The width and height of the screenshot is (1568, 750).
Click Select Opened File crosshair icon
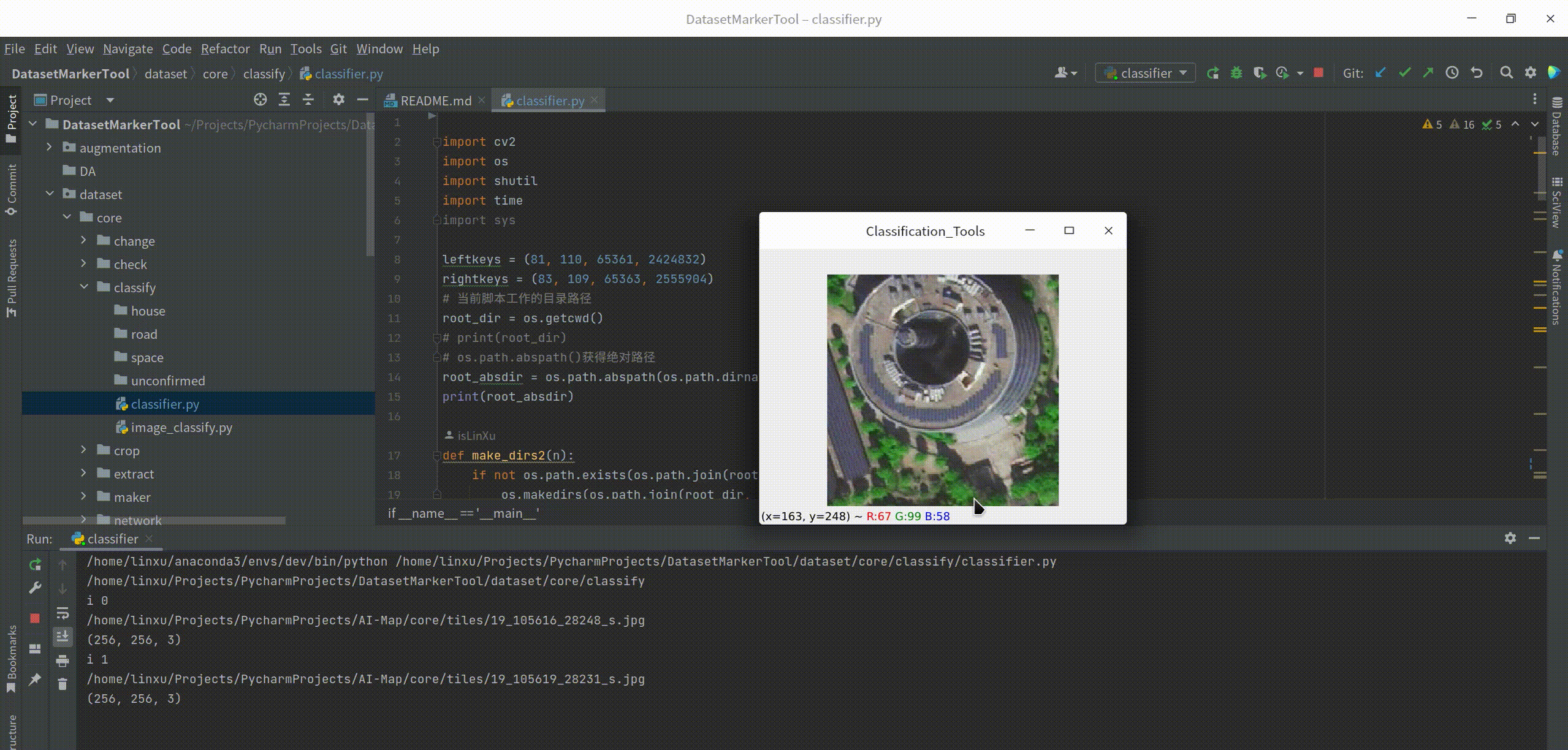(x=260, y=100)
